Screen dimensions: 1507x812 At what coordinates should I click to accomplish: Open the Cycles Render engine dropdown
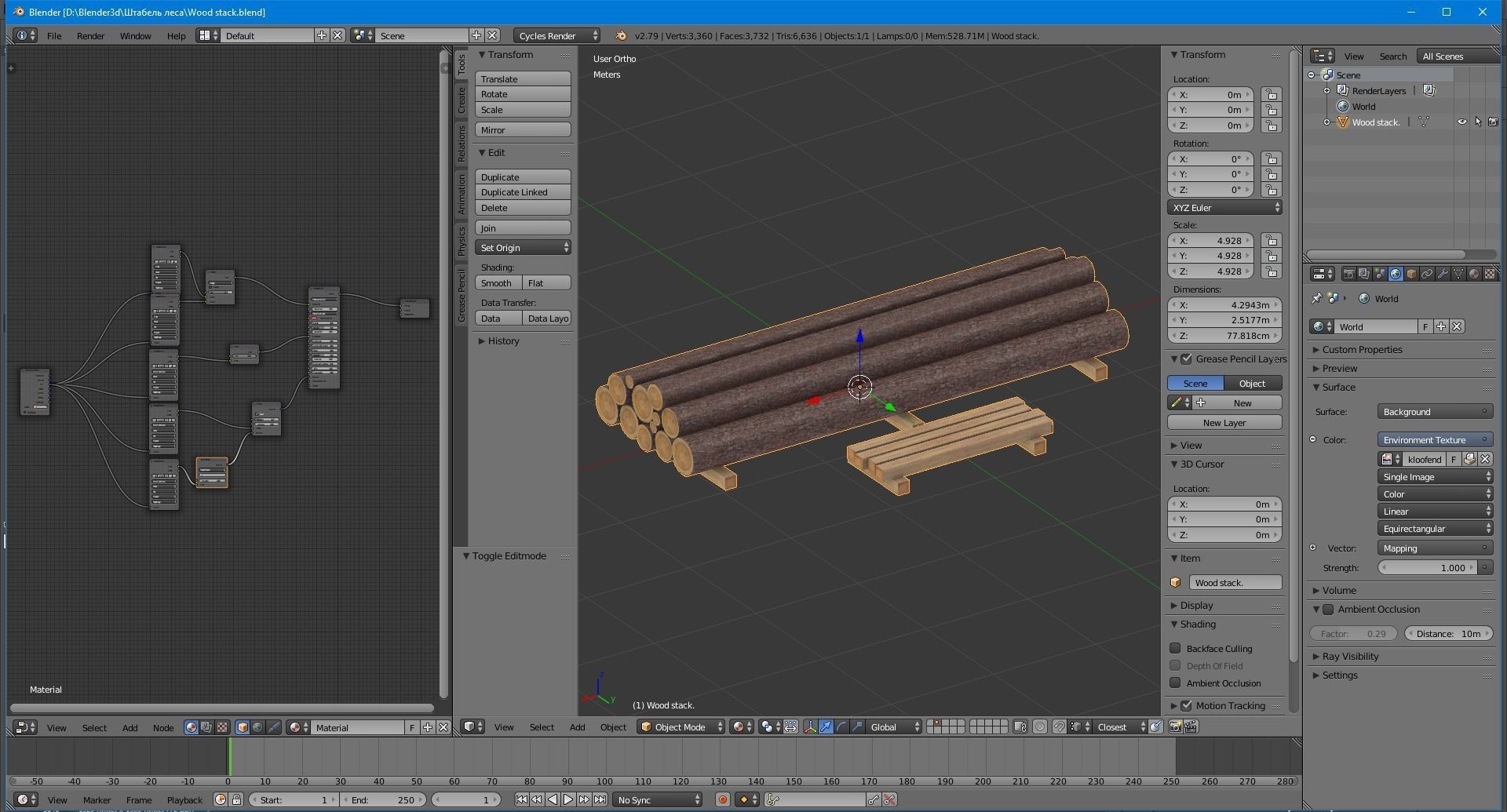556,35
